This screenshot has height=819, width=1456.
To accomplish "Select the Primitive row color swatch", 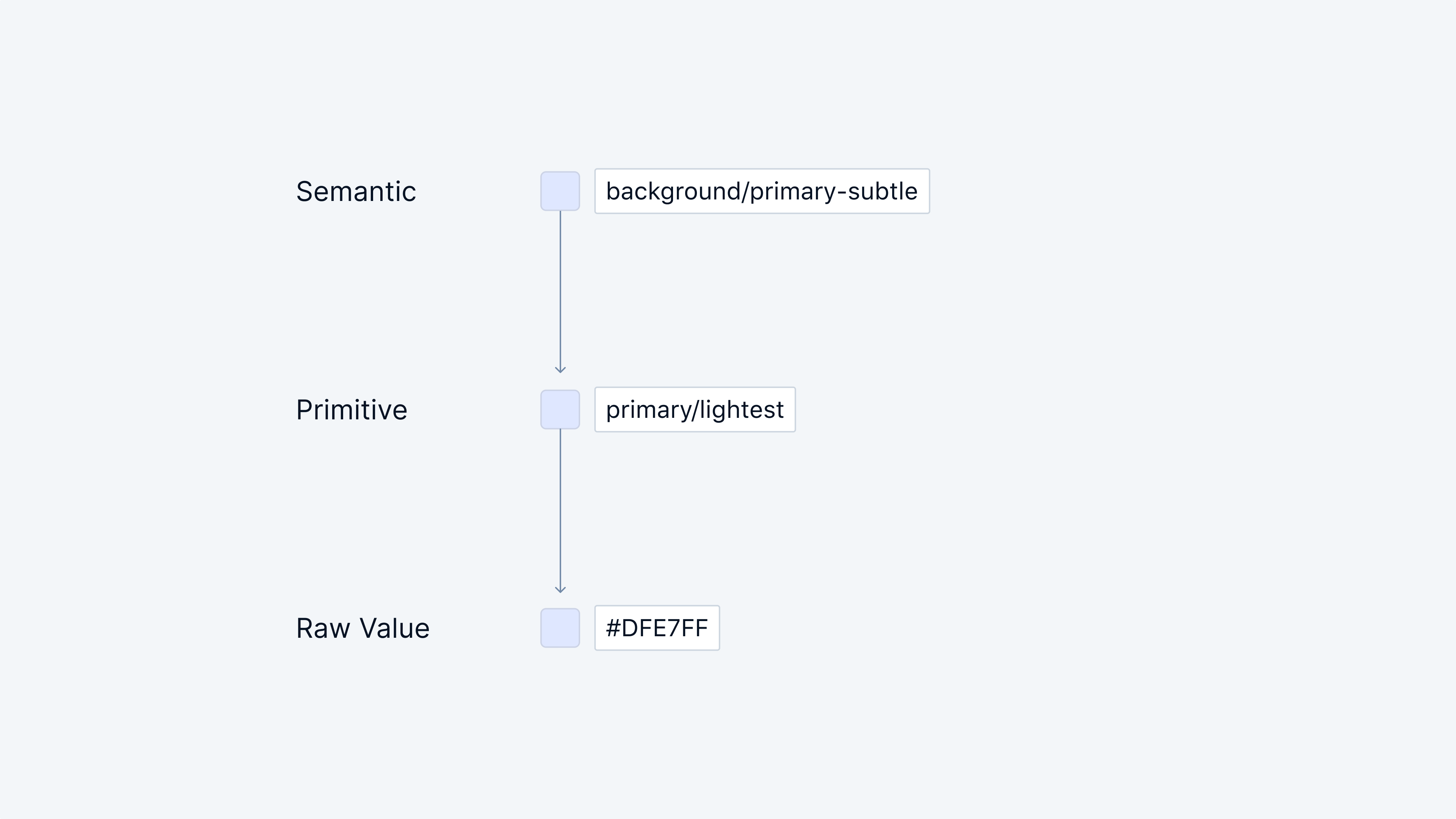I will coord(560,409).
